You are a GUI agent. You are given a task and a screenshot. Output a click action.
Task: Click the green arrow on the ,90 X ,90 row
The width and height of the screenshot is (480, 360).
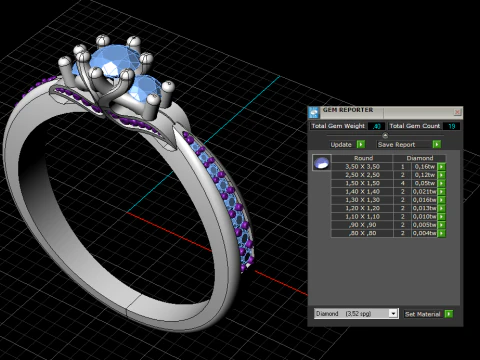441,225
